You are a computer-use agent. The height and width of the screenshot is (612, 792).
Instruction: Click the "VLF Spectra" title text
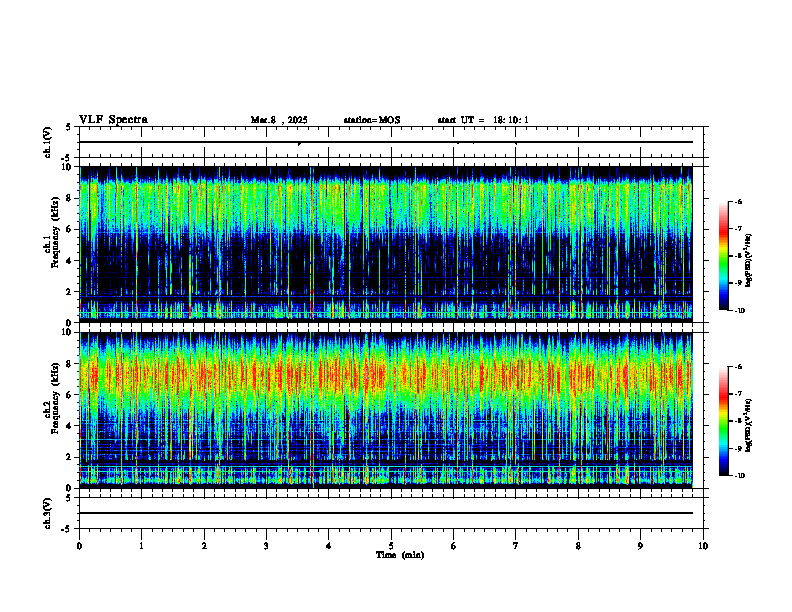coord(113,120)
